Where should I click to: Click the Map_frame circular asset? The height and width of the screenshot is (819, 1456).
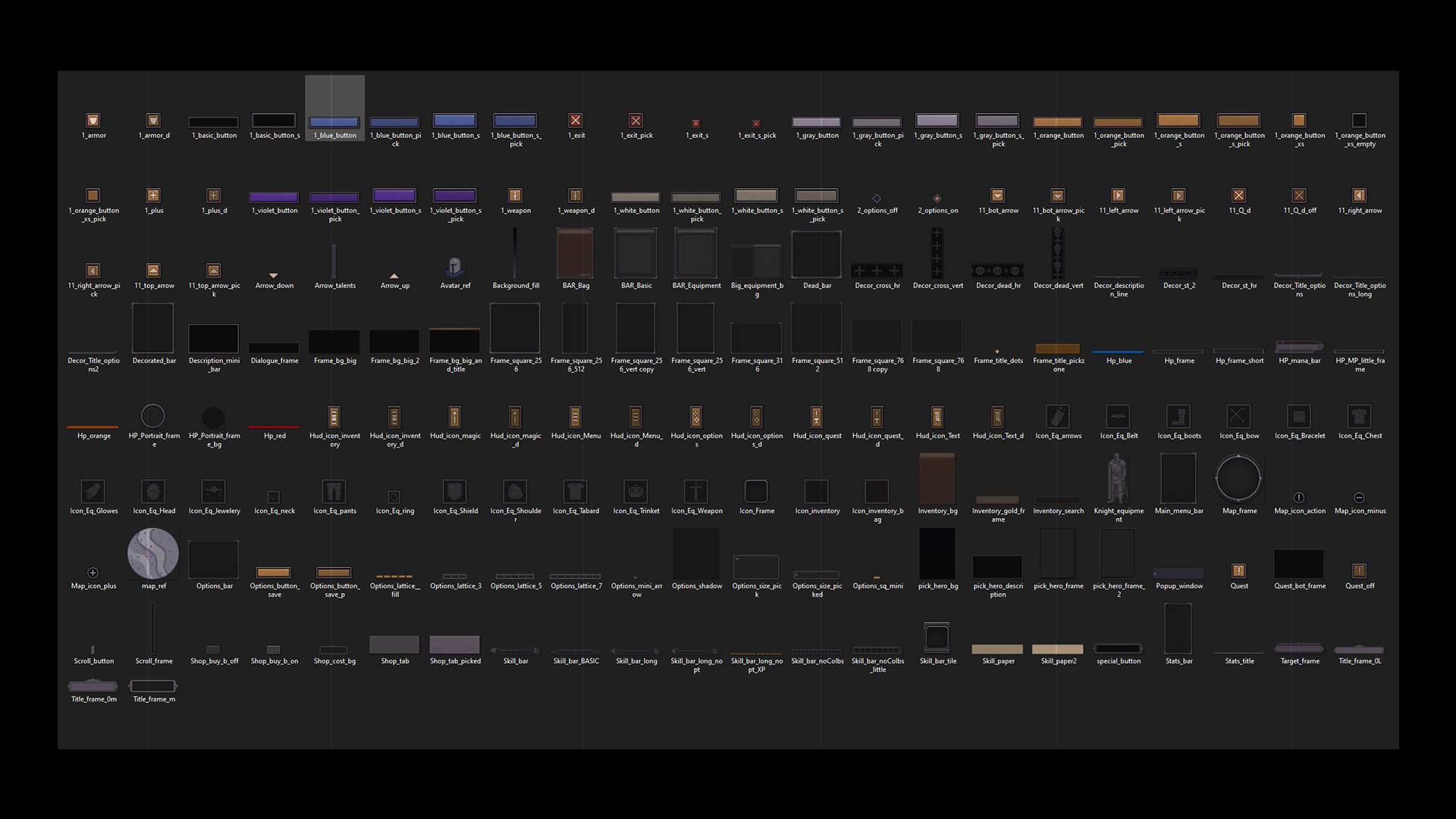coord(1238,479)
